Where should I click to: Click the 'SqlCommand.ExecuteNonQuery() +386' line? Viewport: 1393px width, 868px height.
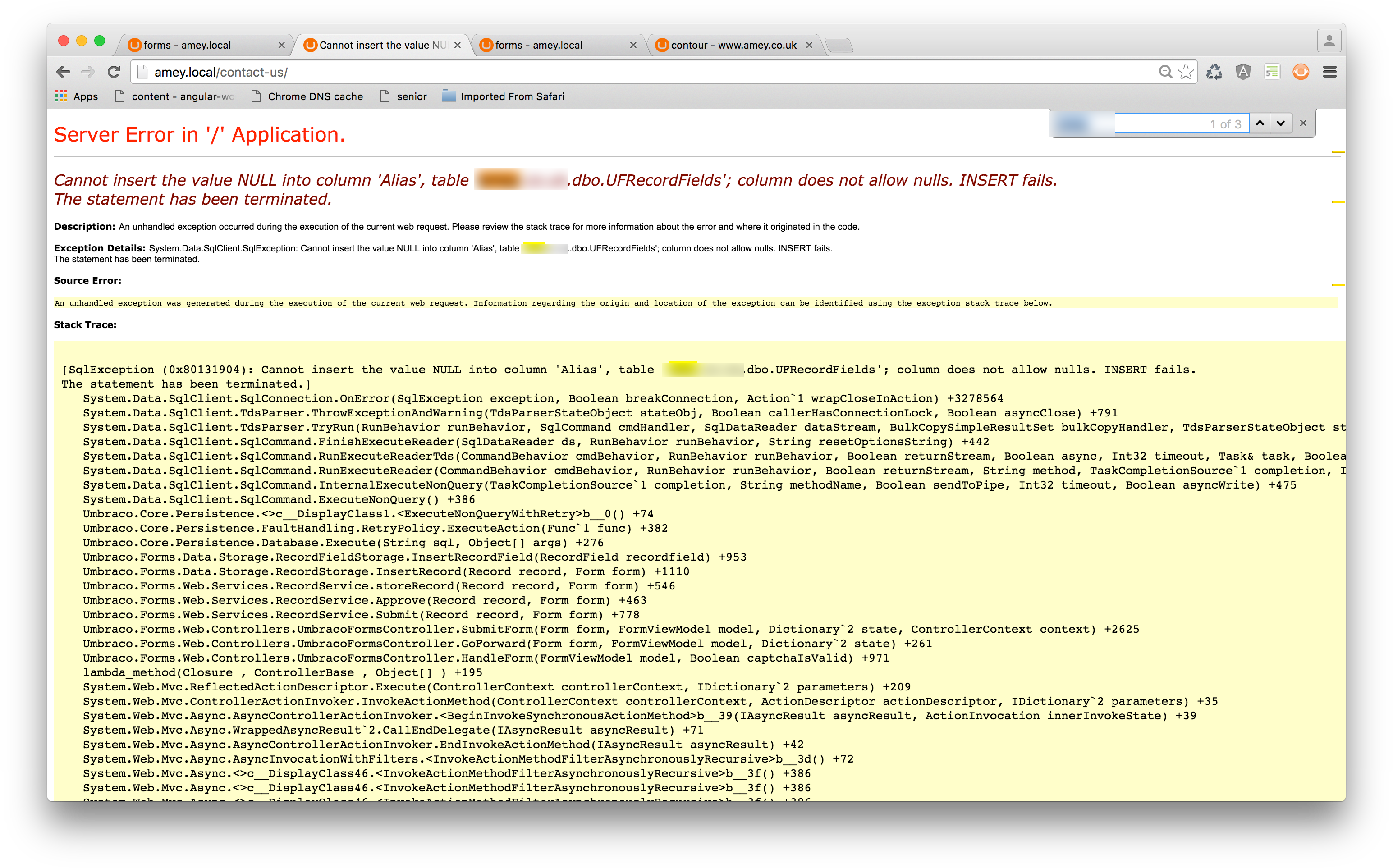point(279,499)
